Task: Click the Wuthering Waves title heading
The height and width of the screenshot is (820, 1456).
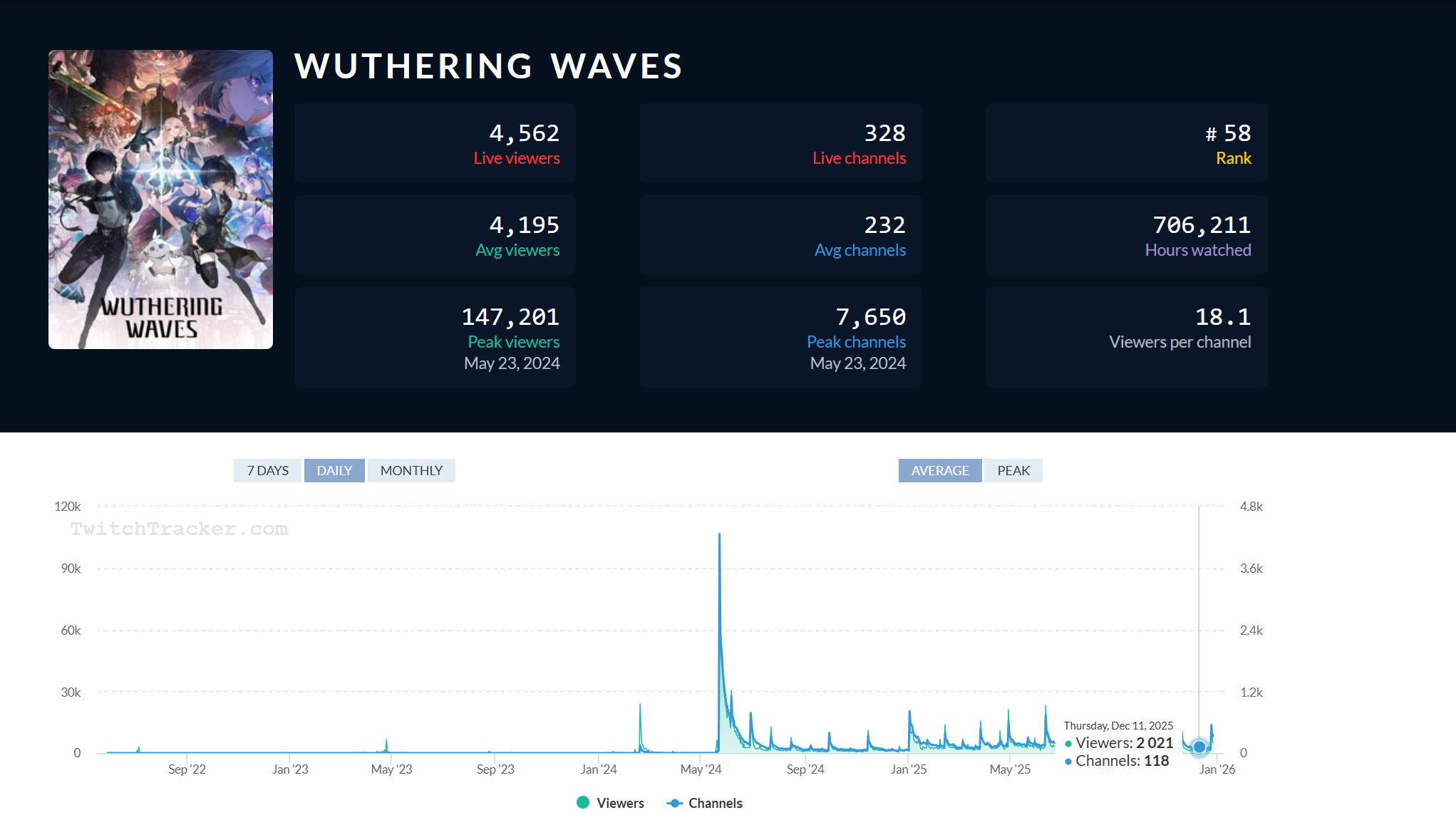Action: tap(488, 66)
